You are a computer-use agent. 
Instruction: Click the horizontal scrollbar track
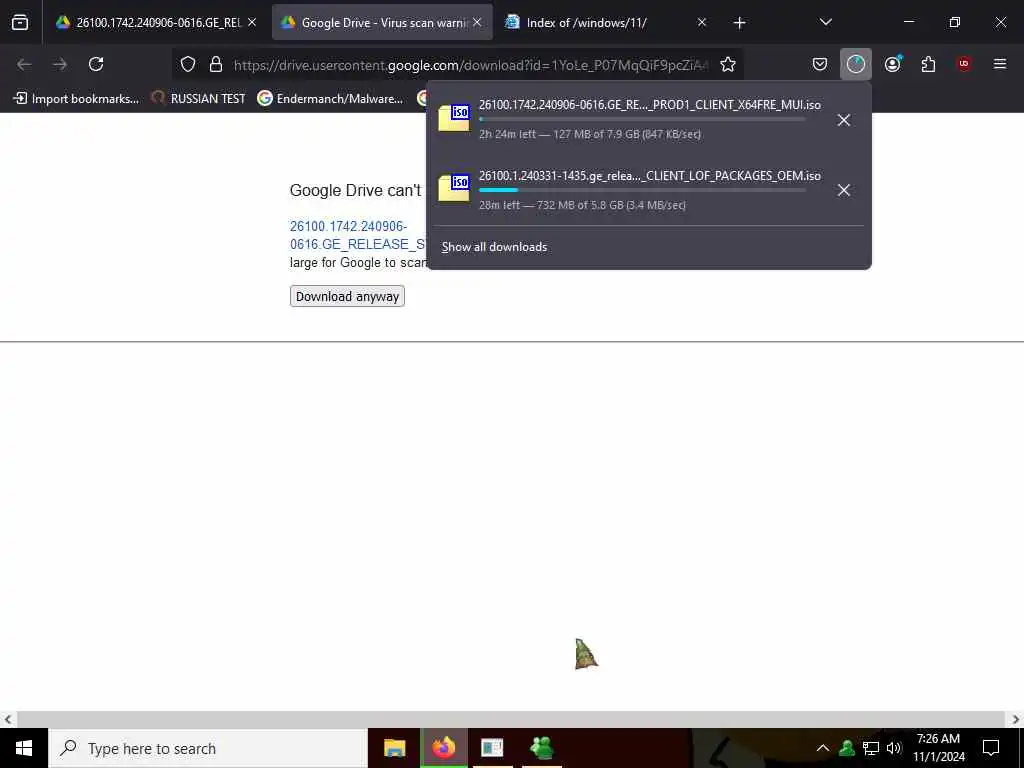pyautogui.click(x=511, y=720)
